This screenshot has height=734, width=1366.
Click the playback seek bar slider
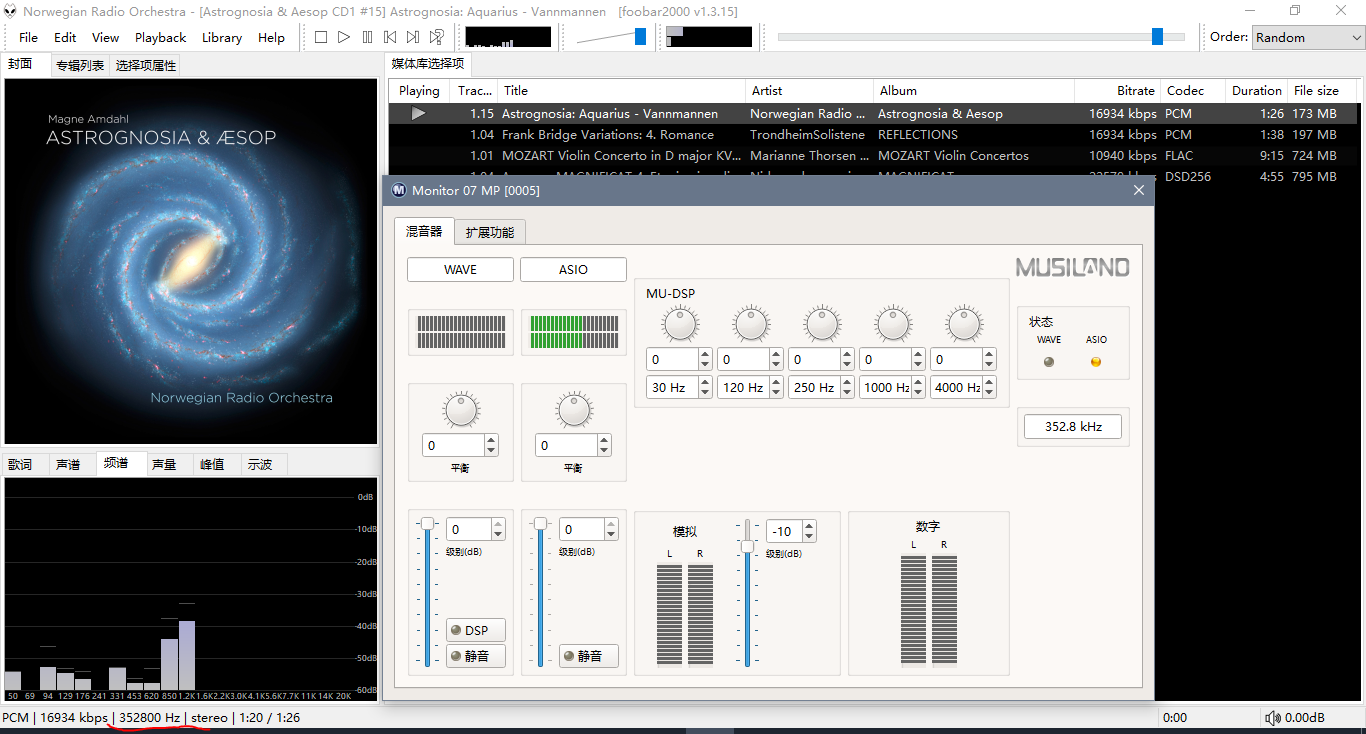tap(1157, 37)
